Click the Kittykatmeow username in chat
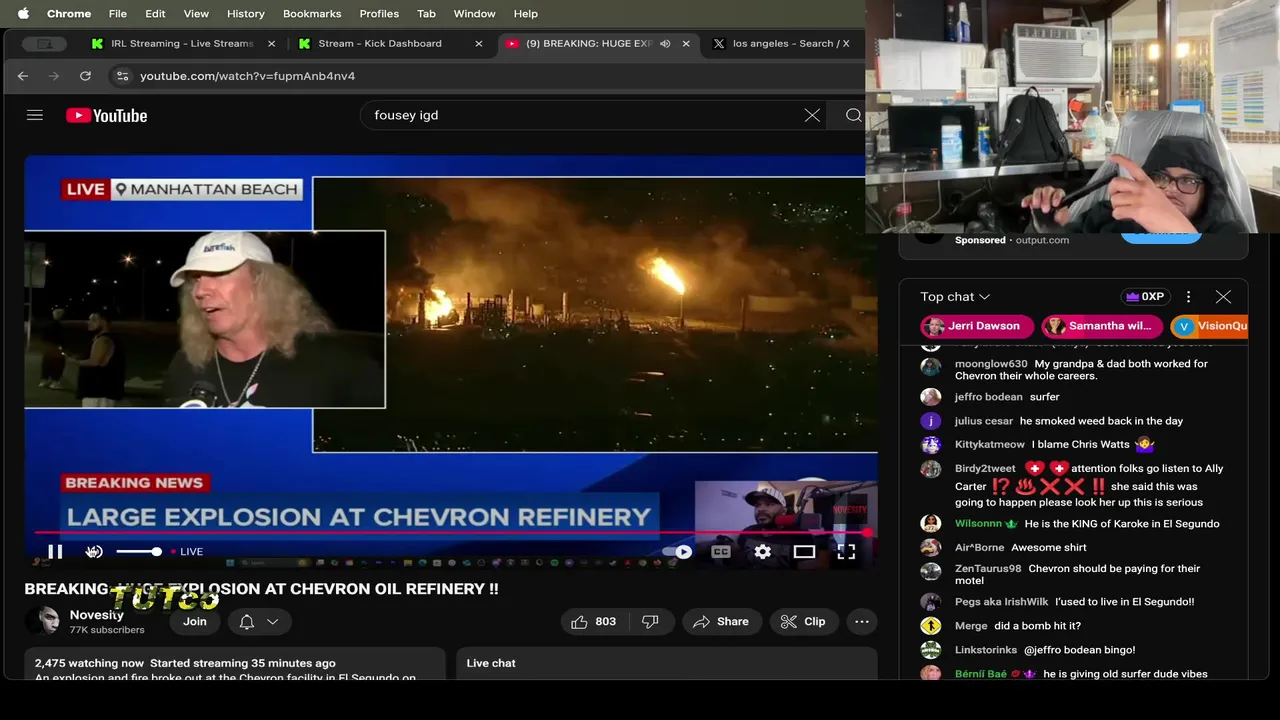 (990, 444)
